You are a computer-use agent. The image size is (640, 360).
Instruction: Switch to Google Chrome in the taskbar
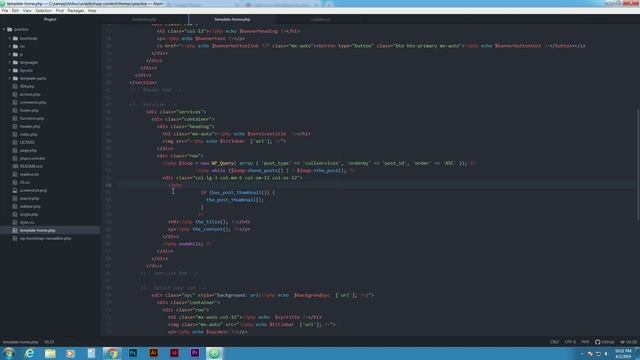[x=112, y=353]
